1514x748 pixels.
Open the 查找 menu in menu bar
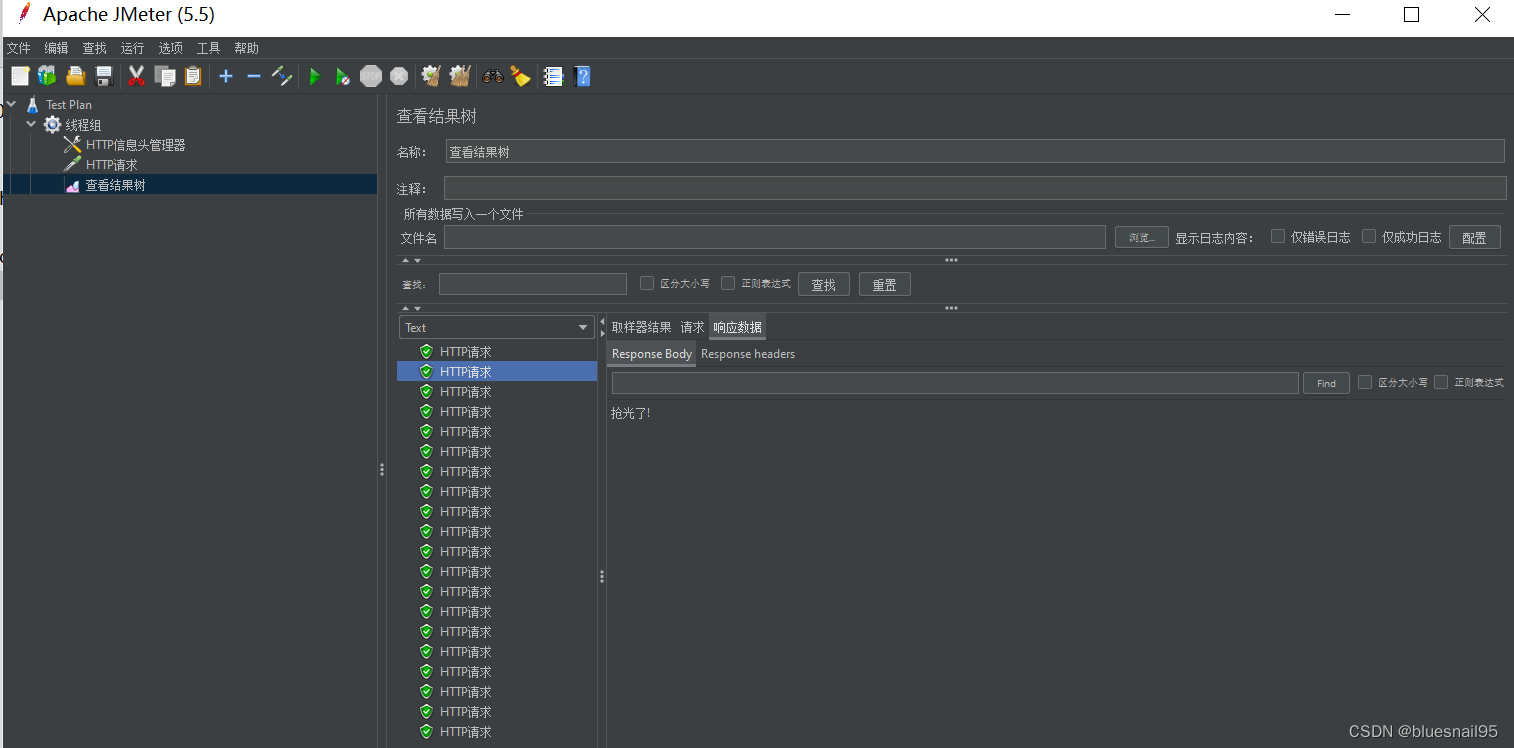coord(94,48)
